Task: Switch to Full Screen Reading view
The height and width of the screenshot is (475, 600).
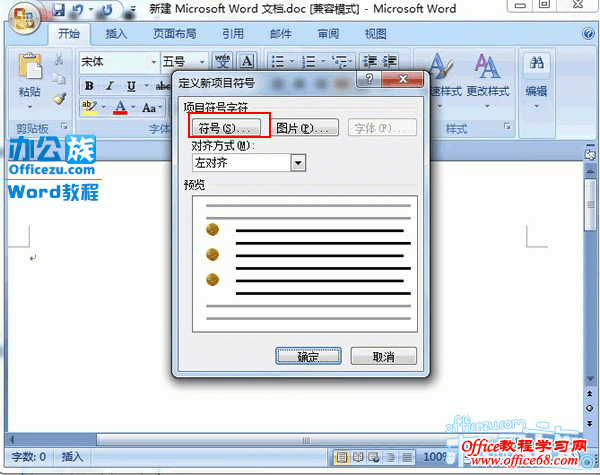Action: [358, 457]
